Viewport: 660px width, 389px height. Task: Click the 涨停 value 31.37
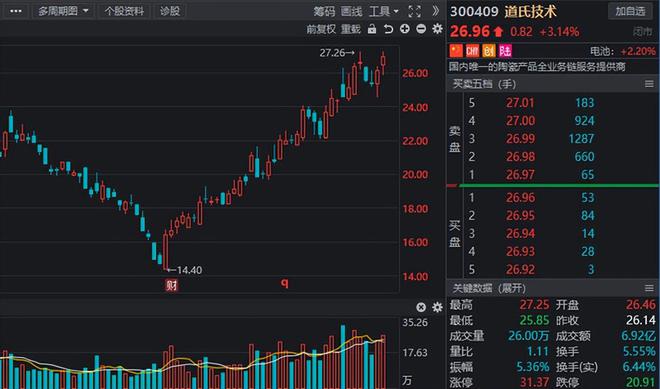point(535,382)
